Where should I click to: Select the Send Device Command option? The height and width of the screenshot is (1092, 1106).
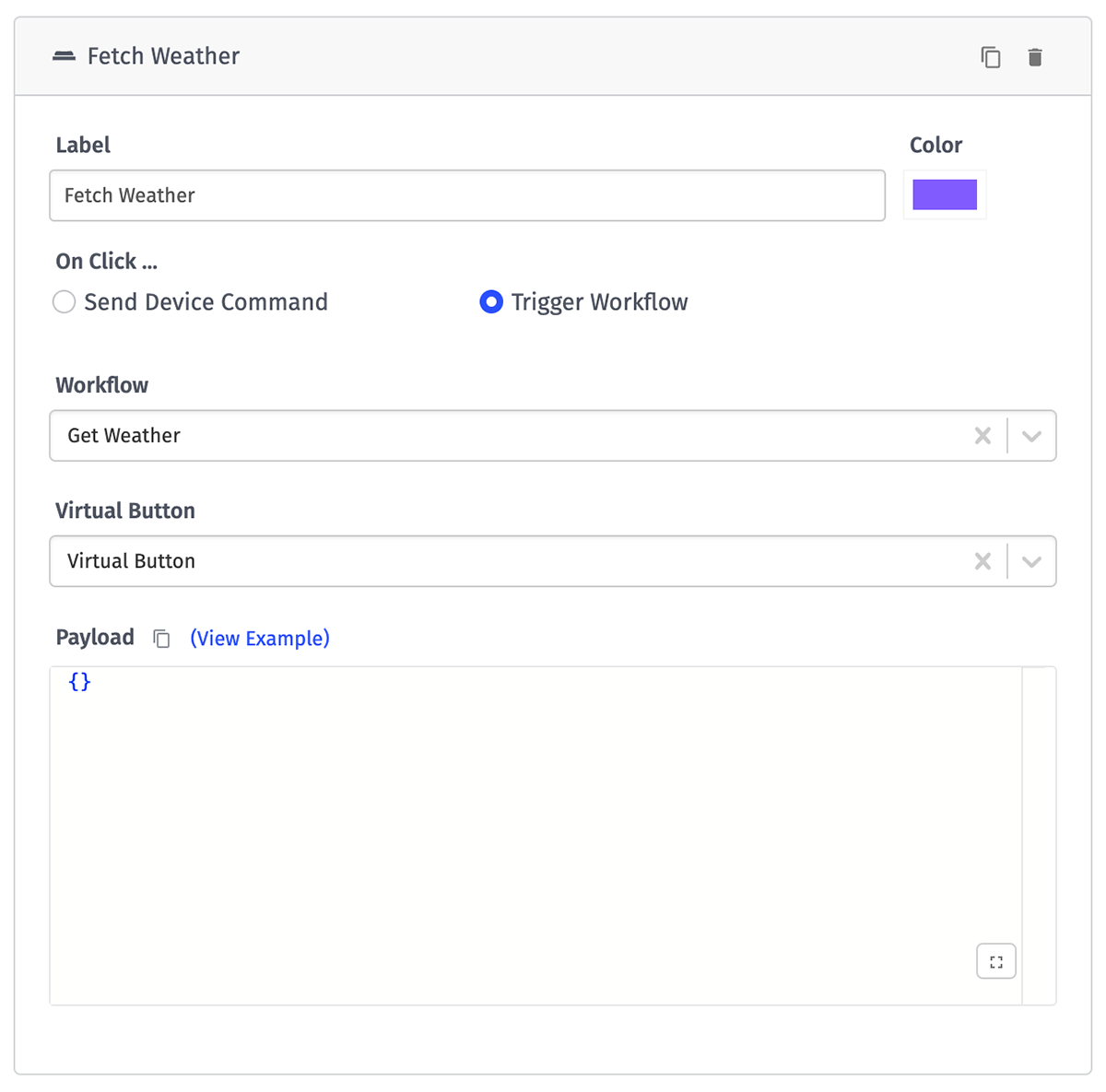[x=64, y=302]
